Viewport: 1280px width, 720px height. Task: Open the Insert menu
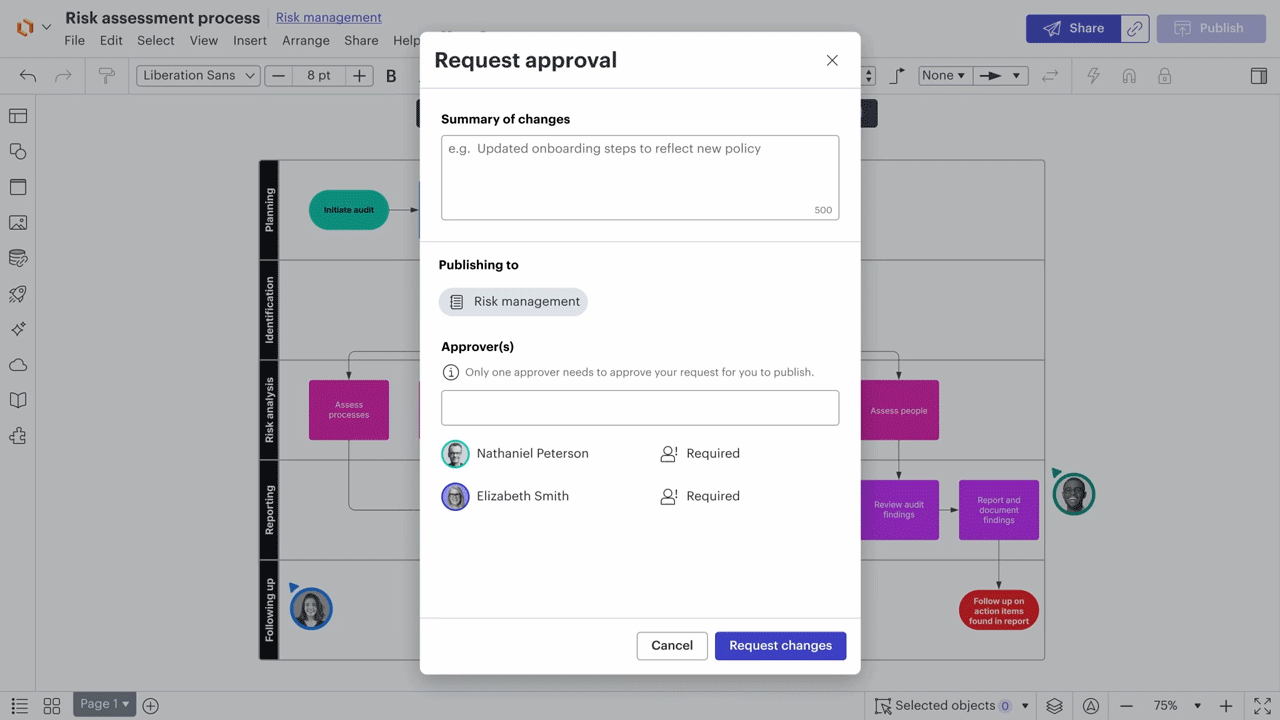(249, 41)
